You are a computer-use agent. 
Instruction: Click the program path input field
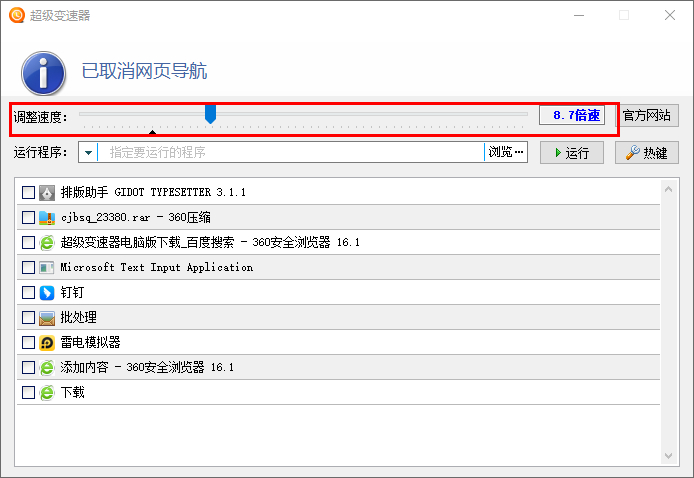click(x=291, y=153)
